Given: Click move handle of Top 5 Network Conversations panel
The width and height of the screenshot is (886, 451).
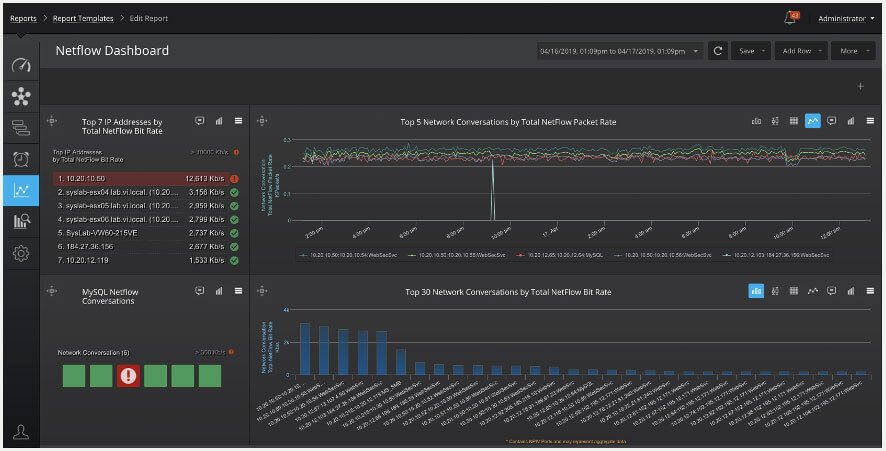Looking at the screenshot, I should (x=262, y=120).
